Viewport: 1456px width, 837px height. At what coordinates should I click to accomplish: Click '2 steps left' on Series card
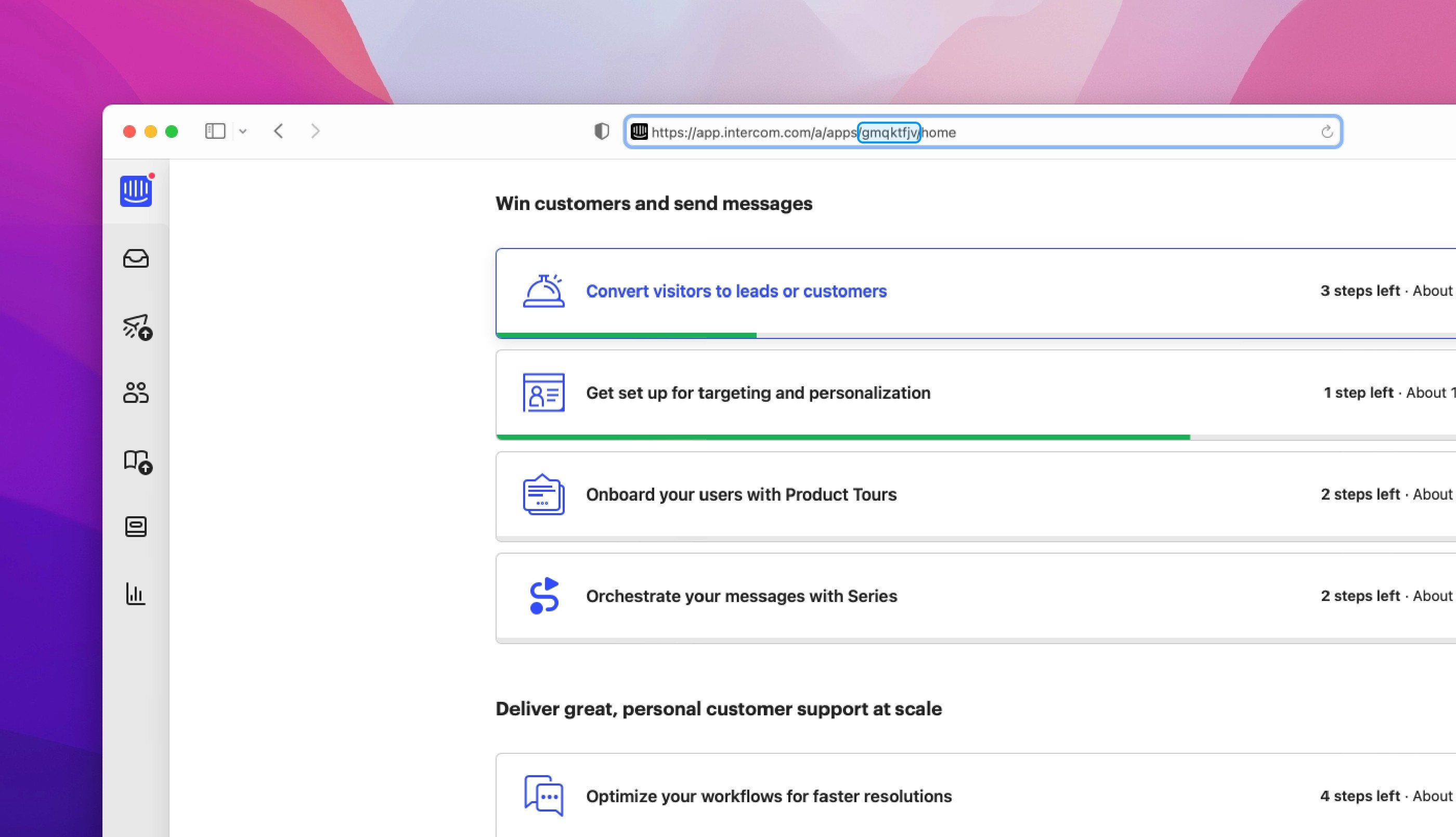pyautogui.click(x=1360, y=596)
